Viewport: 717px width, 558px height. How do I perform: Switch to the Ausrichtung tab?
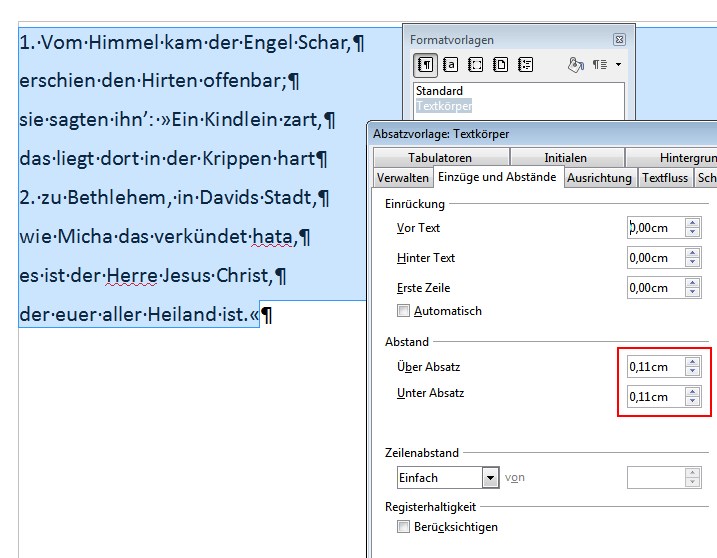599,178
